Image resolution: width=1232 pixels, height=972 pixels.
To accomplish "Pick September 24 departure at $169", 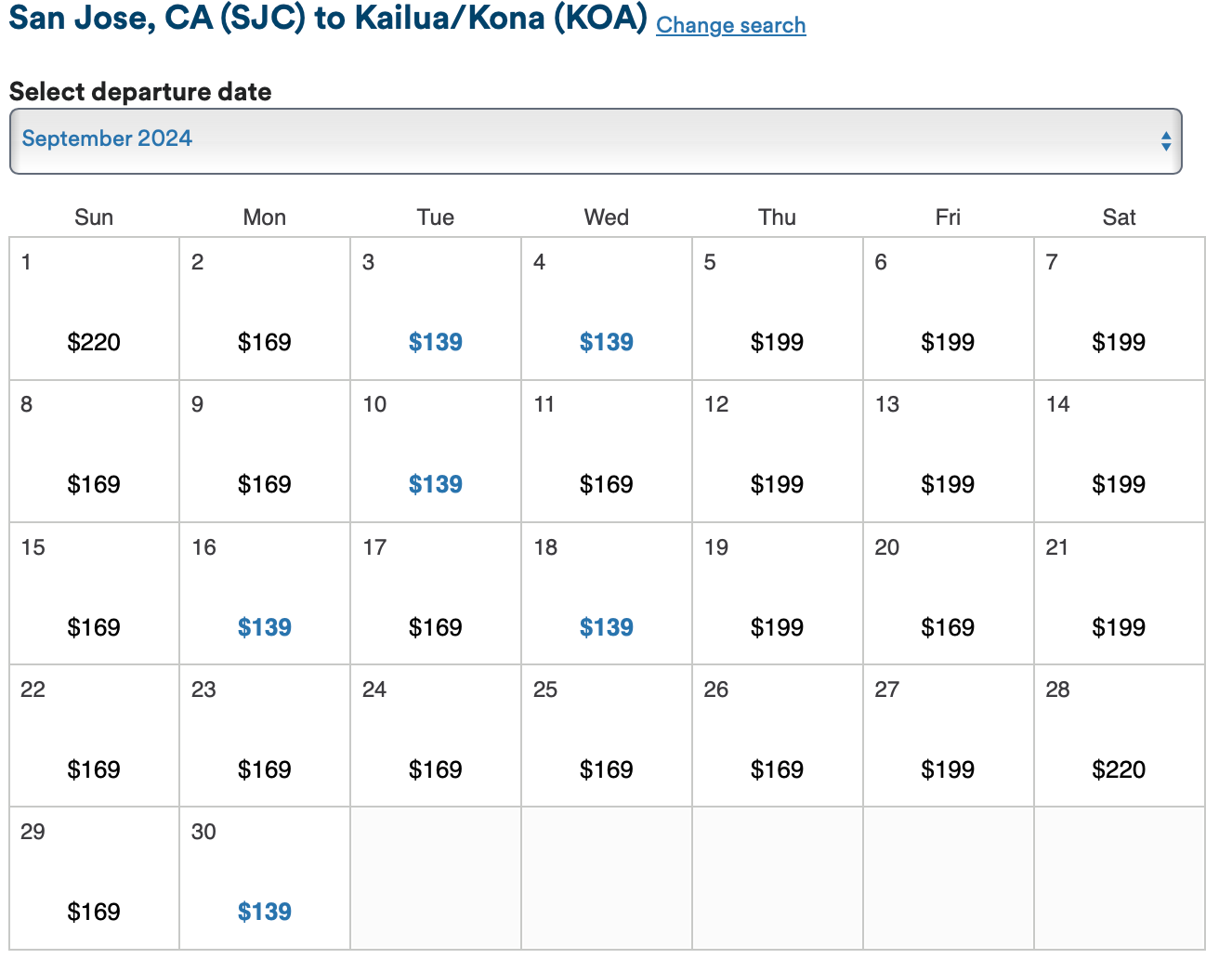I will pos(435,769).
